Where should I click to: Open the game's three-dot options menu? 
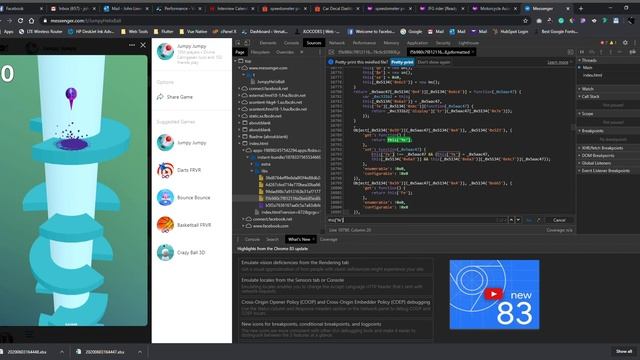tap(132, 45)
